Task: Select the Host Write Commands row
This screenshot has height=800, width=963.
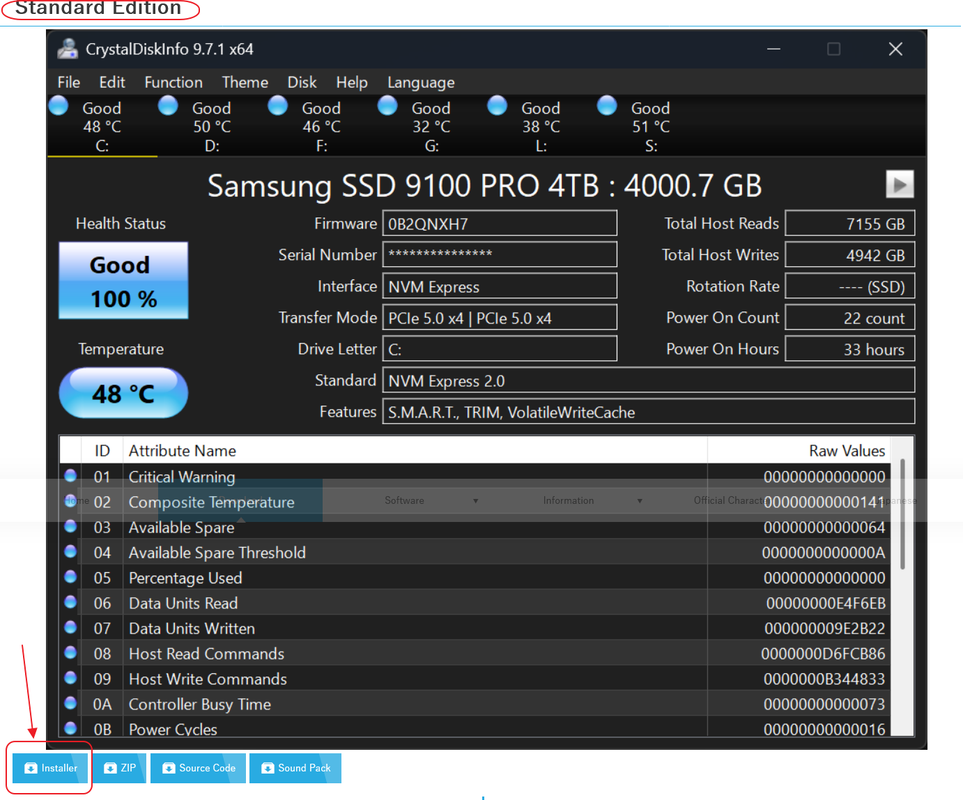Action: 475,678
